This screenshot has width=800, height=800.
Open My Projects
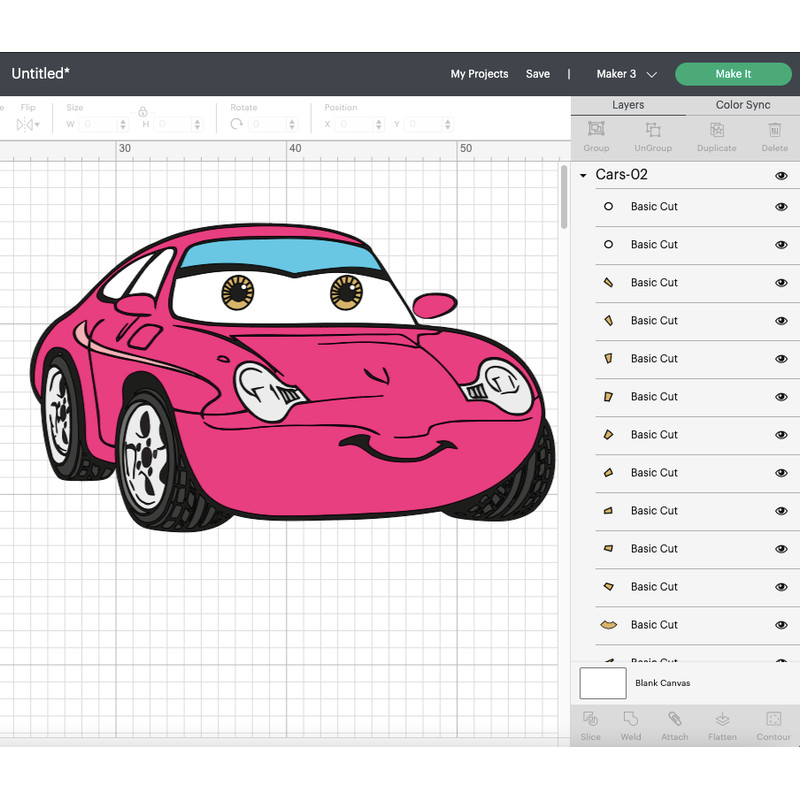[x=479, y=74]
